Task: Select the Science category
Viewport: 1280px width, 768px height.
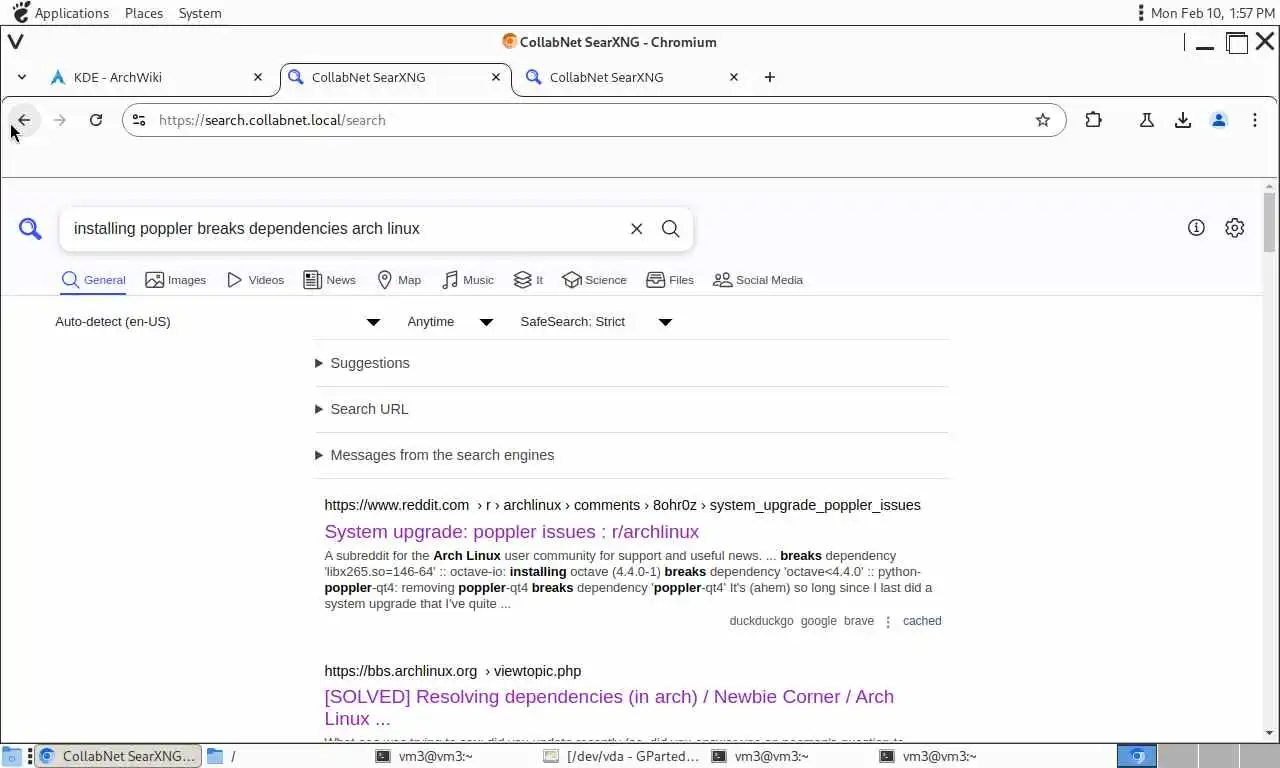Action: click(595, 280)
